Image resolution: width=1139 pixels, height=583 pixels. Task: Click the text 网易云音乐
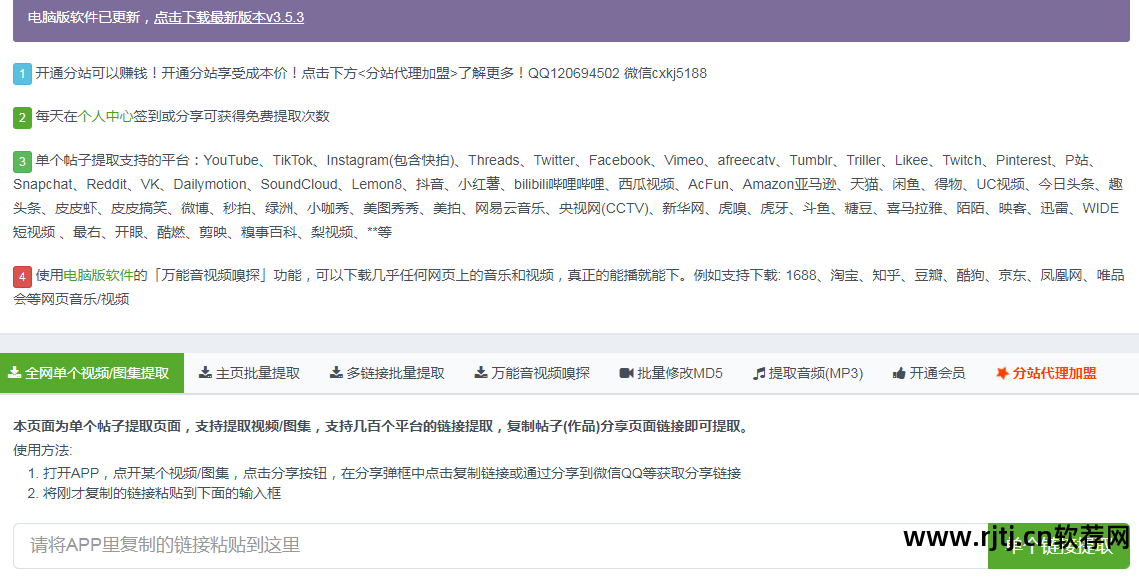510,208
